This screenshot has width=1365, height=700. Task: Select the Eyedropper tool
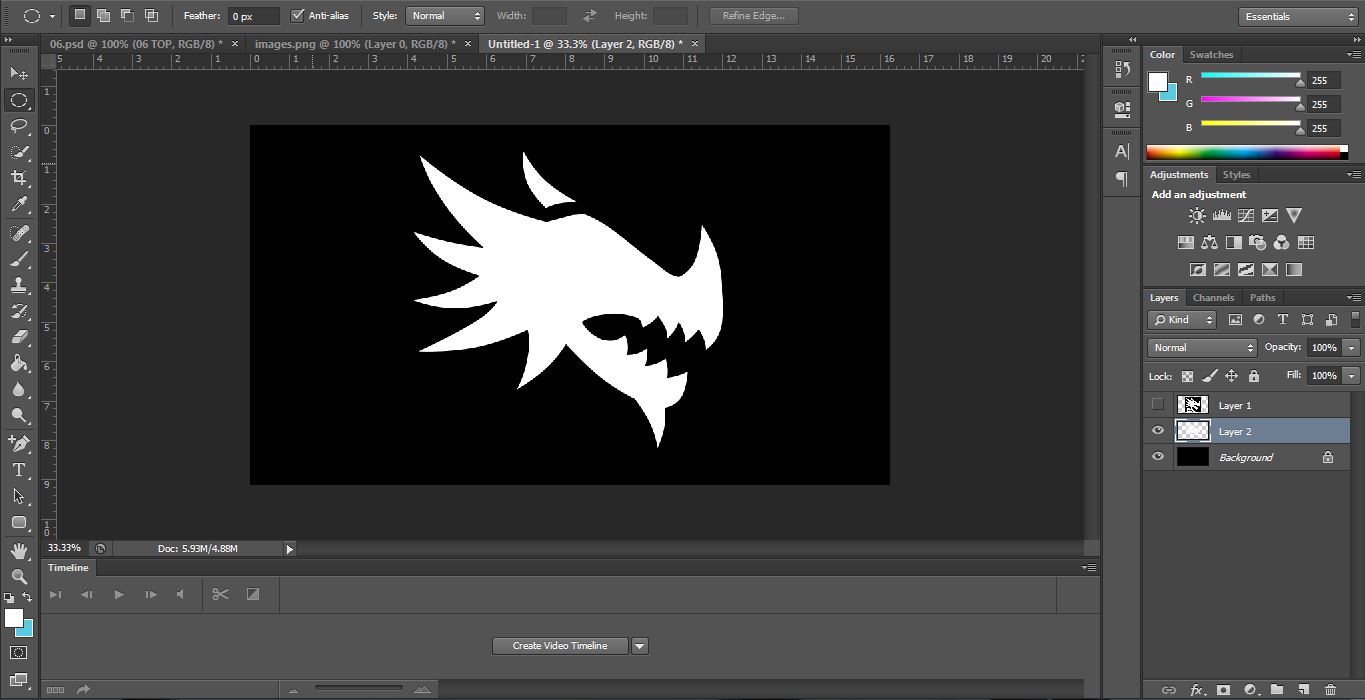pos(19,205)
